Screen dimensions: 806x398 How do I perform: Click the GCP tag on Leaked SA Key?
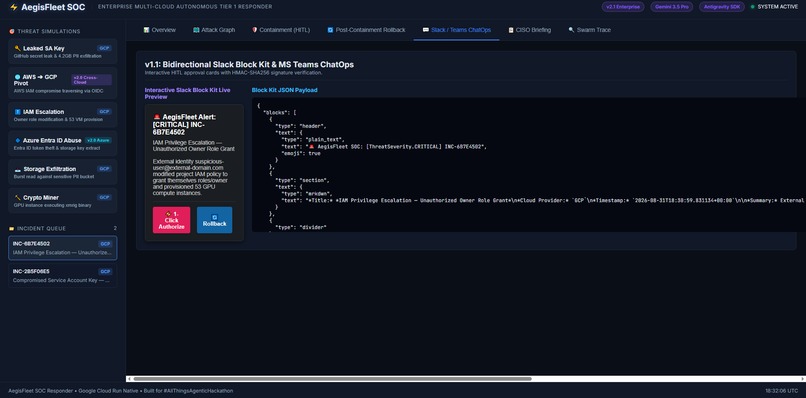click(104, 48)
